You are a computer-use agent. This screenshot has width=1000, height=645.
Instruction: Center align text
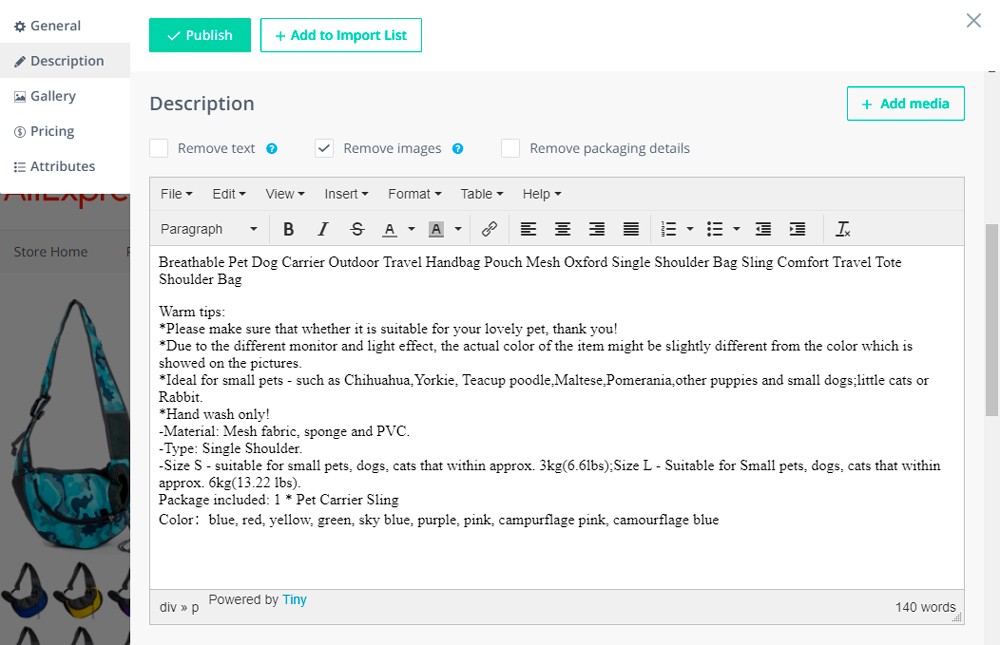point(562,229)
